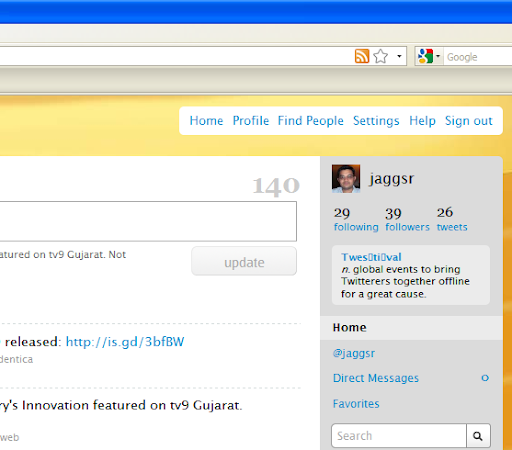The height and width of the screenshot is (450, 512).
Task: View the 26 tweets count link
Action: [x=452, y=219]
